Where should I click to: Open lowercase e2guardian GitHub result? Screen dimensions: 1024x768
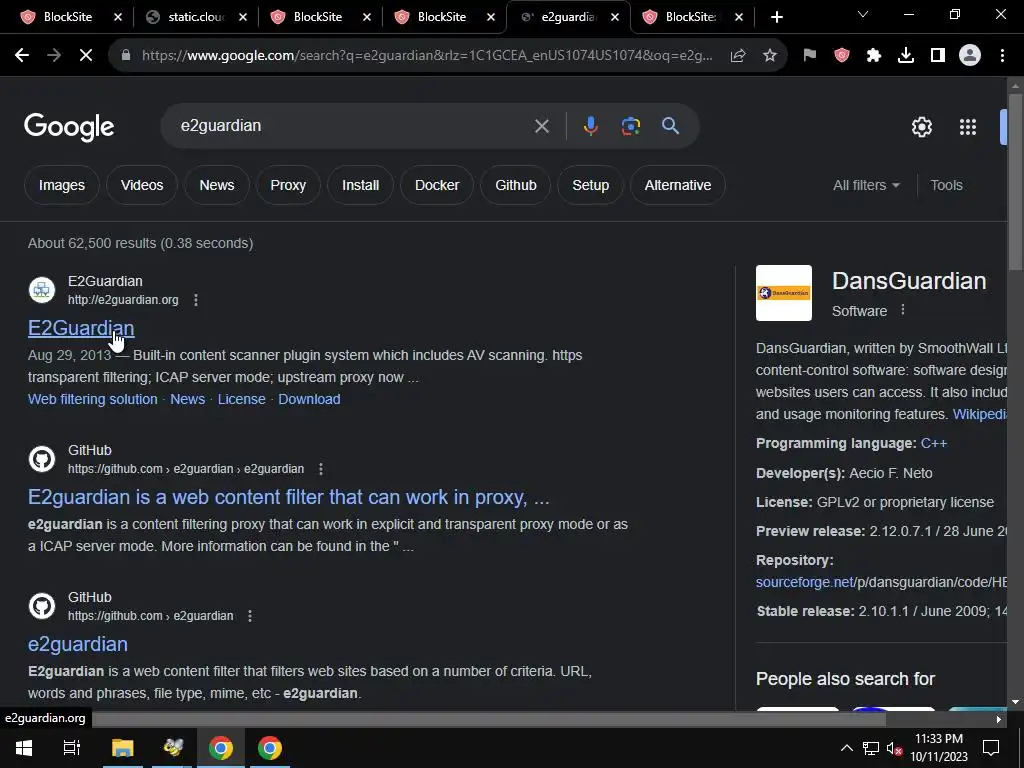click(x=78, y=645)
